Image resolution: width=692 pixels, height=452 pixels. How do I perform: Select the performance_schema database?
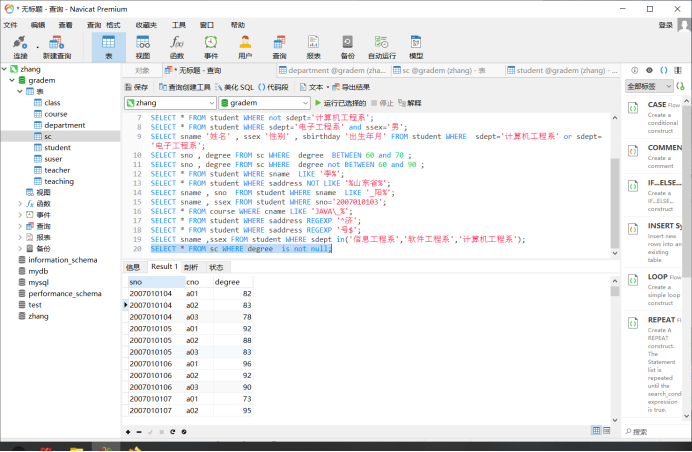tap(64, 294)
